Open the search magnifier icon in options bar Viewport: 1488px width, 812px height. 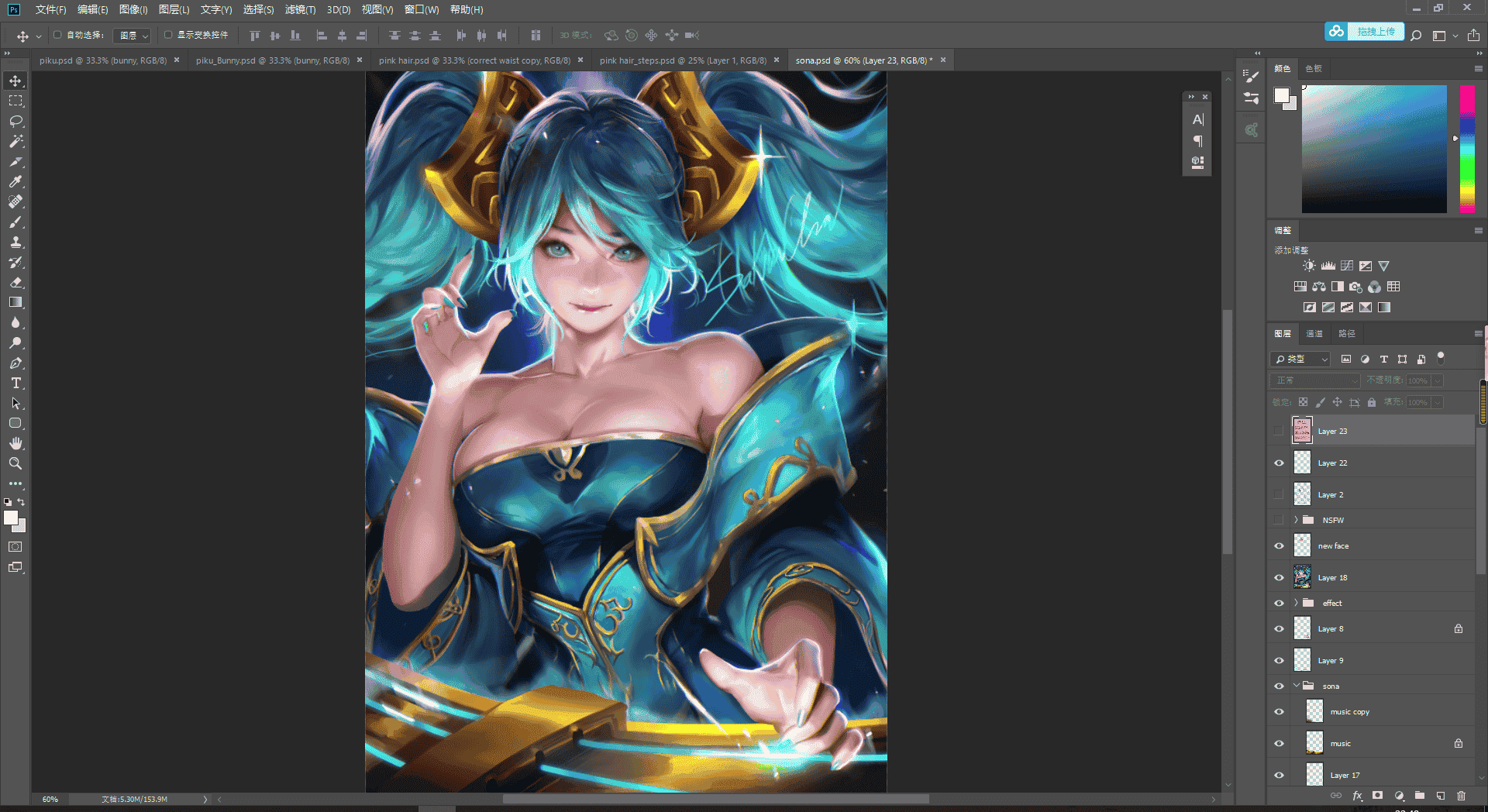[1416, 35]
